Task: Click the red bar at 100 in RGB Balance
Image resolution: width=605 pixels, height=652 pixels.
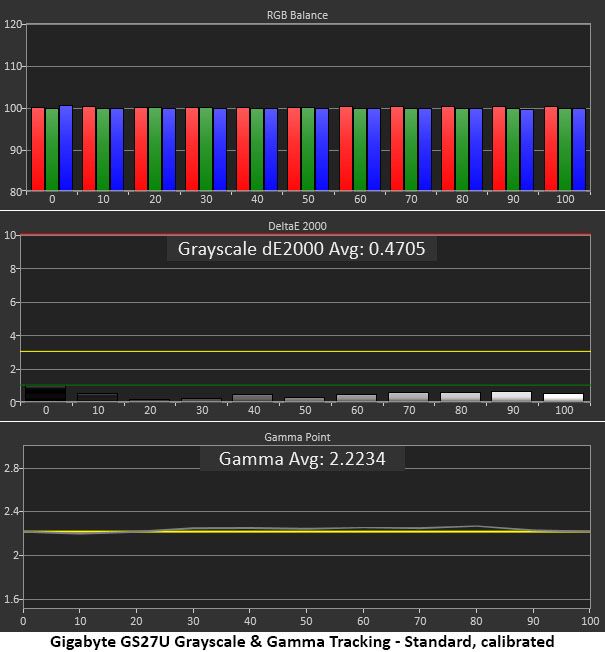Action: (551, 149)
